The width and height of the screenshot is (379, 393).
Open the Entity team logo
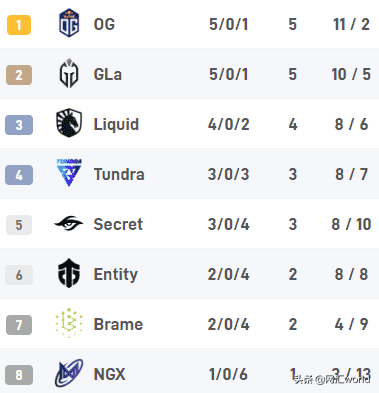coord(69,273)
